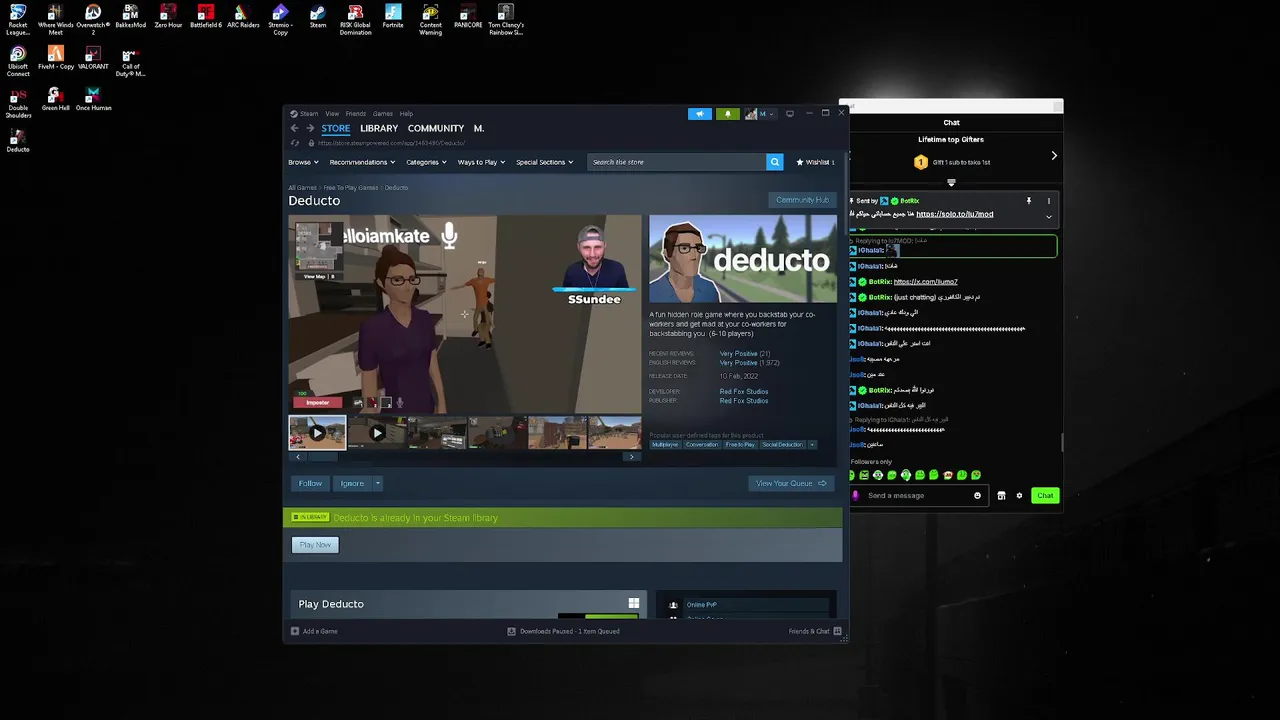The image size is (1280, 720).
Task: Open the solo.to link in pinned message
Action: [955, 214]
